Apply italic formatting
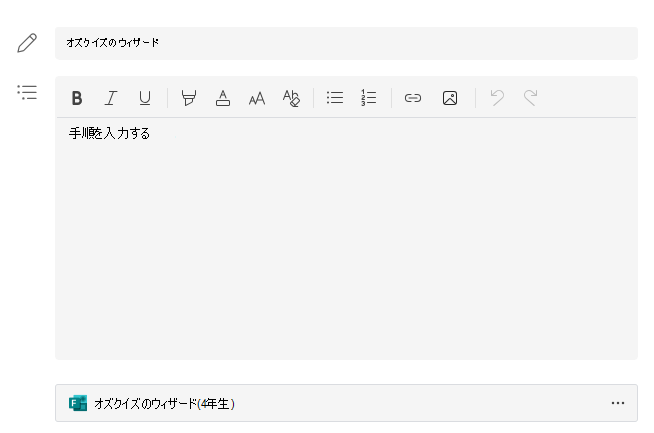 tap(111, 98)
